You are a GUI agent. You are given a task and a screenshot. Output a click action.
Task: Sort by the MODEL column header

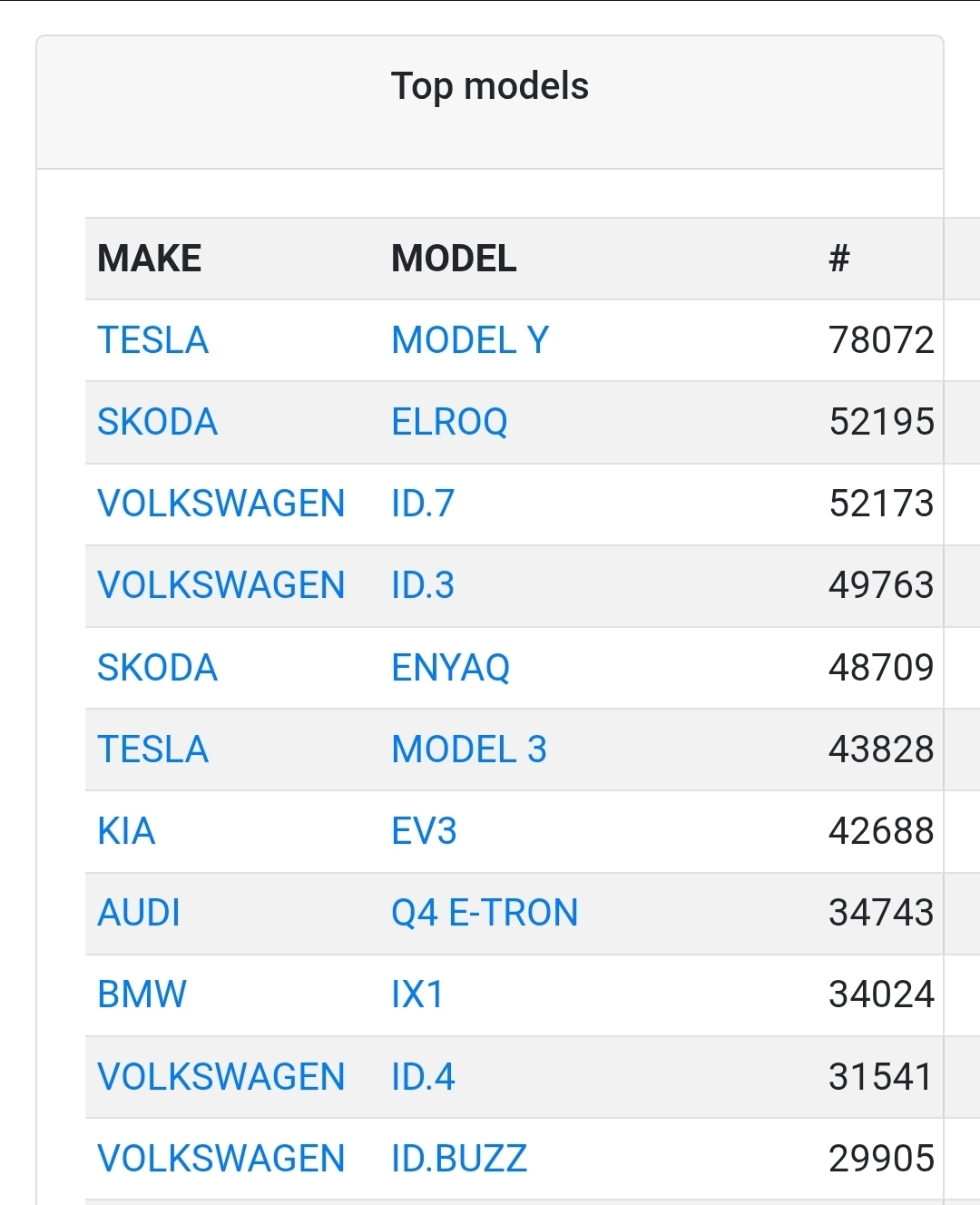[x=454, y=259]
